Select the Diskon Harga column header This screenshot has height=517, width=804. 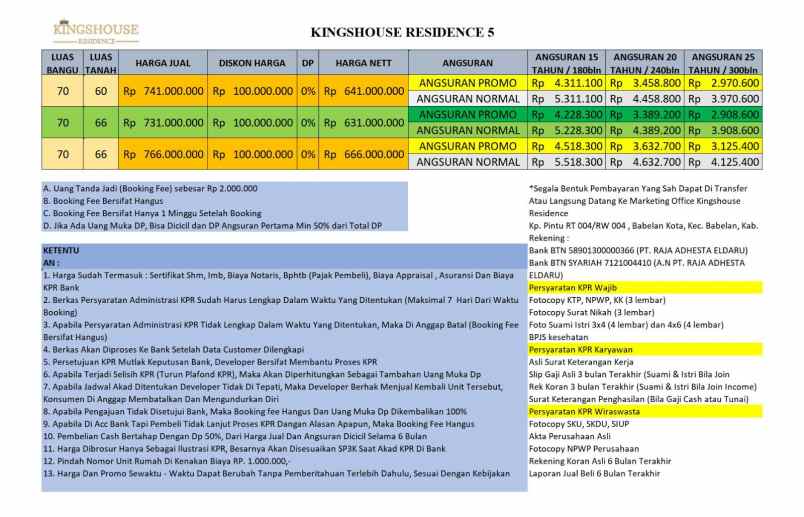pos(252,61)
